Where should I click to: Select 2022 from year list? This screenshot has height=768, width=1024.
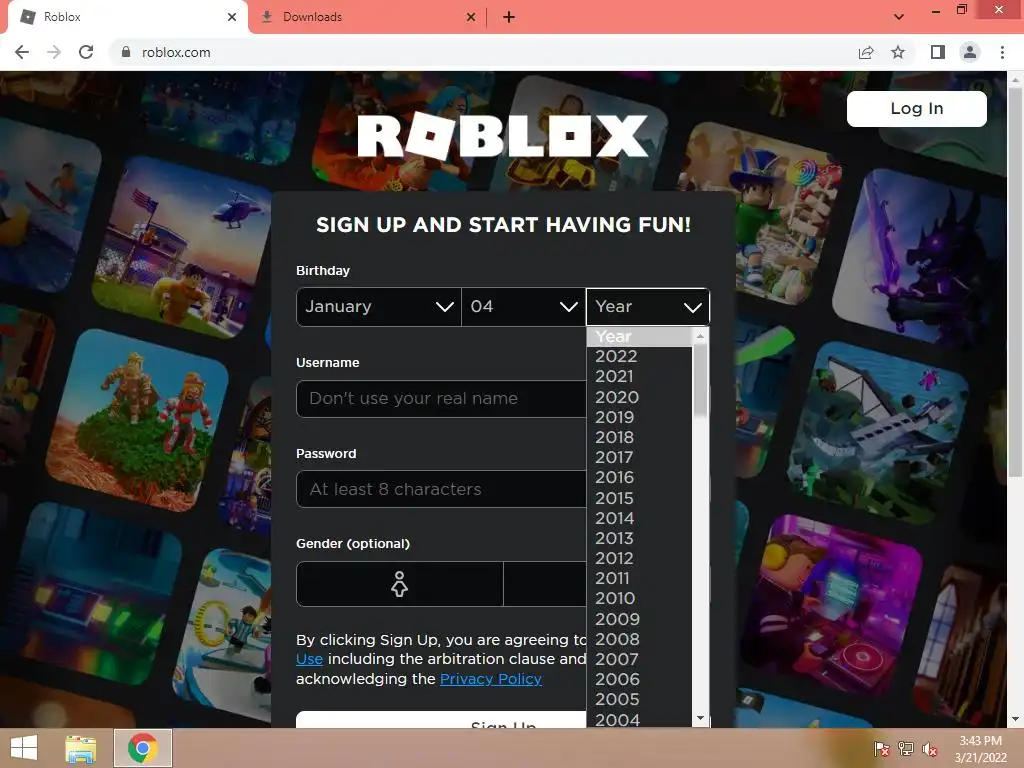639,356
